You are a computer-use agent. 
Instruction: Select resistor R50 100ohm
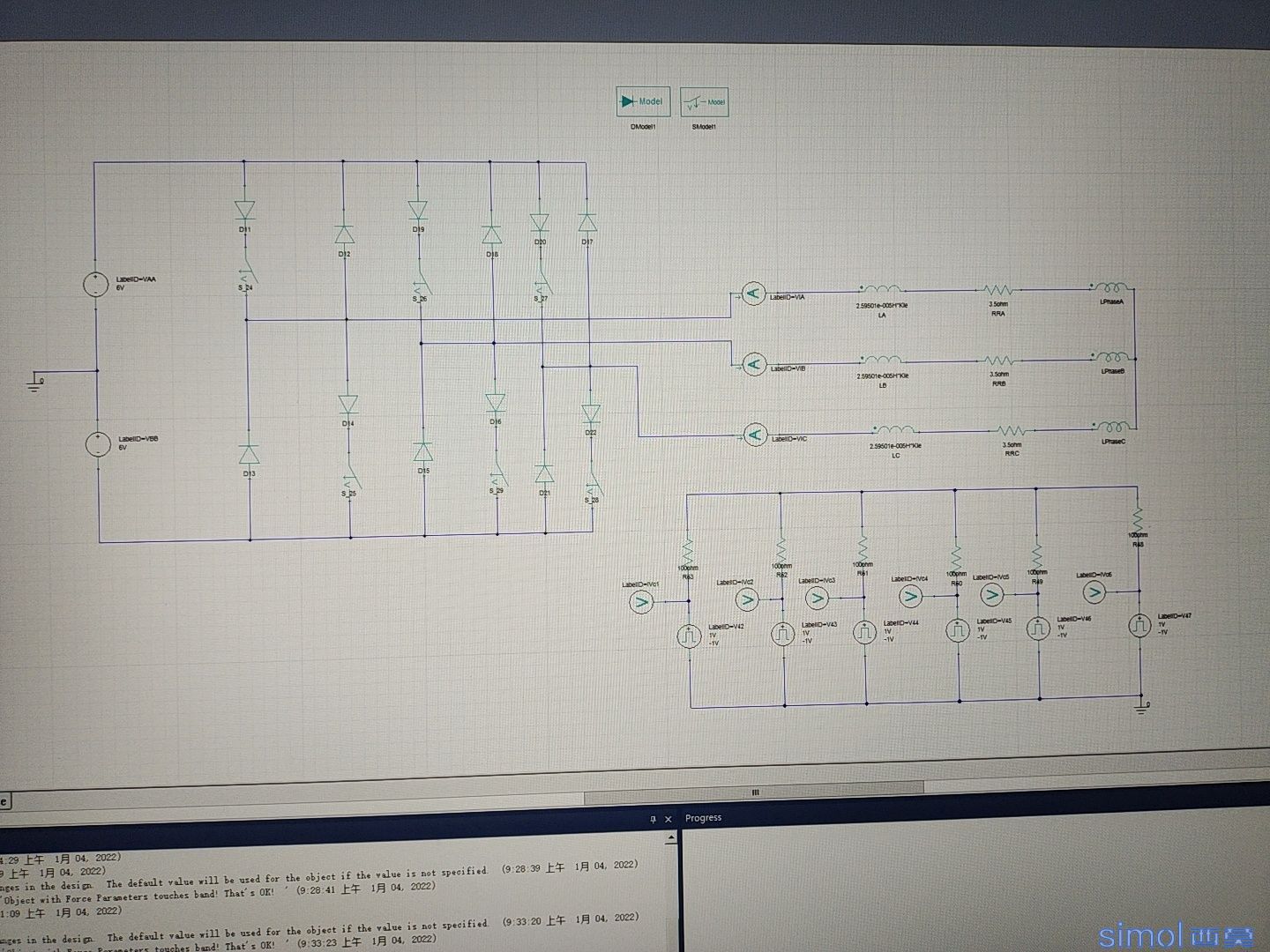pyautogui.click(x=956, y=556)
